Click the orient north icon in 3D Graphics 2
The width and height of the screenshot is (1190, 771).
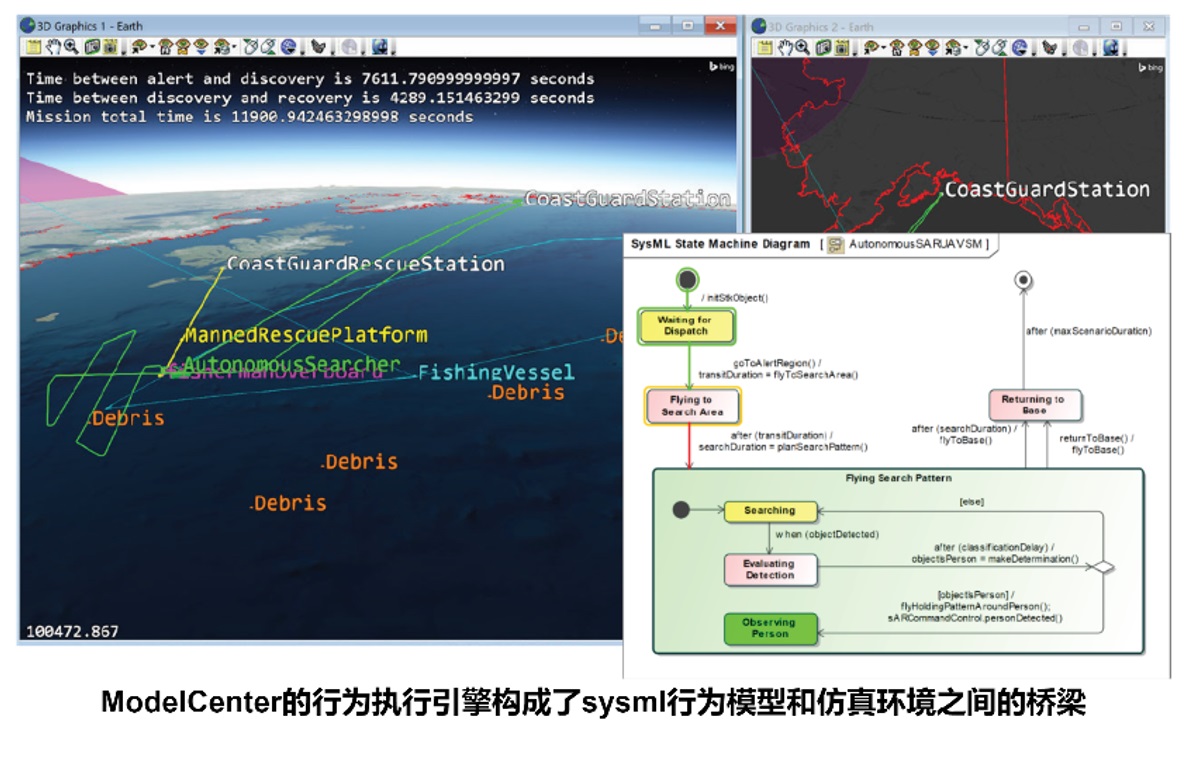[915, 48]
